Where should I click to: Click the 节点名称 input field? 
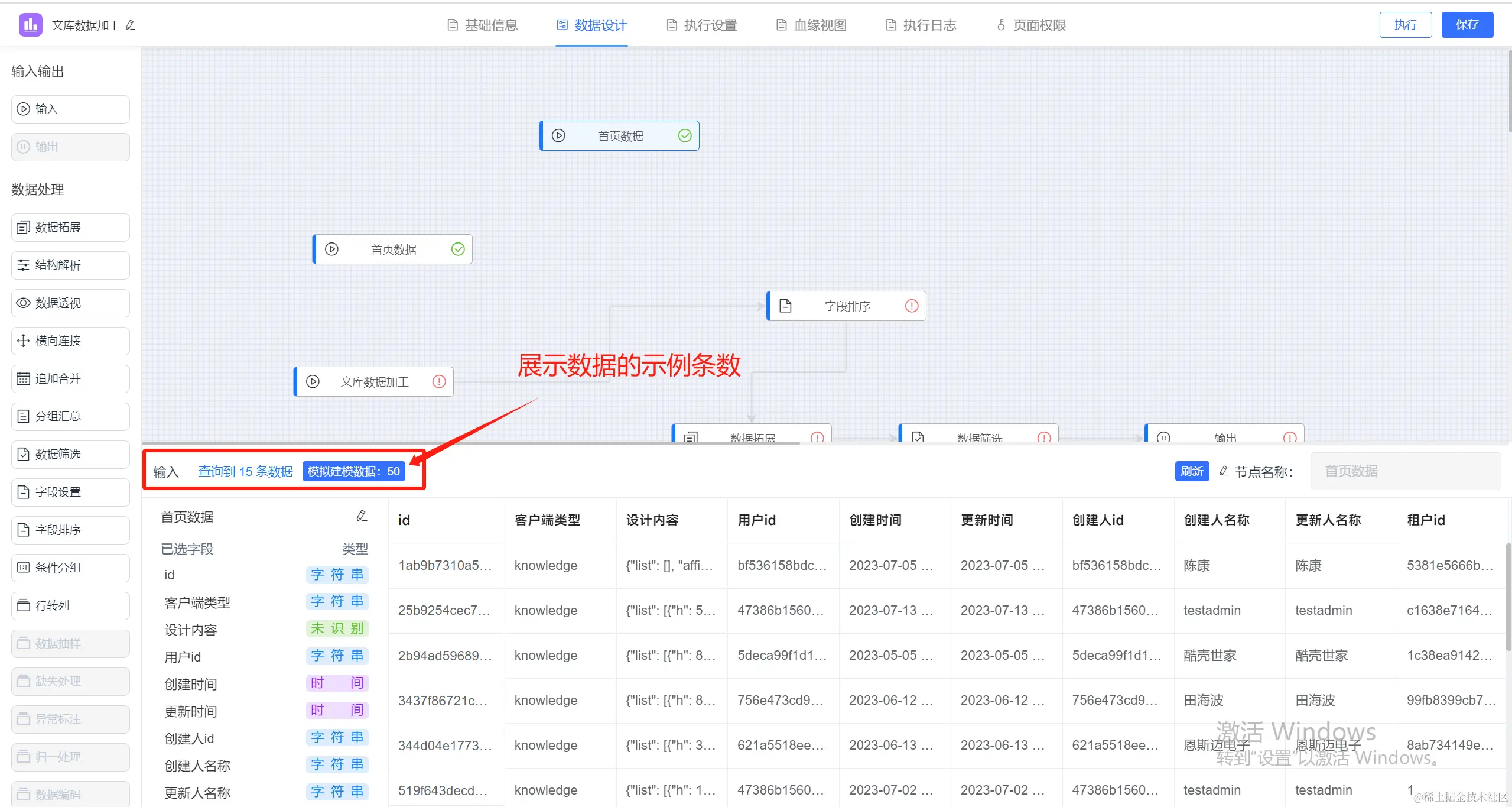pyautogui.click(x=1405, y=471)
